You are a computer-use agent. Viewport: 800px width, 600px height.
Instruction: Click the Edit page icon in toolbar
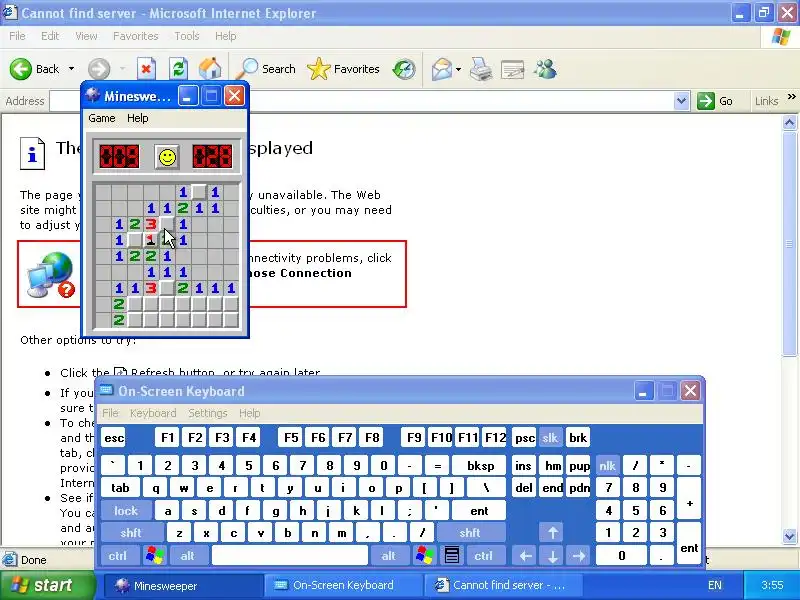click(513, 69)
